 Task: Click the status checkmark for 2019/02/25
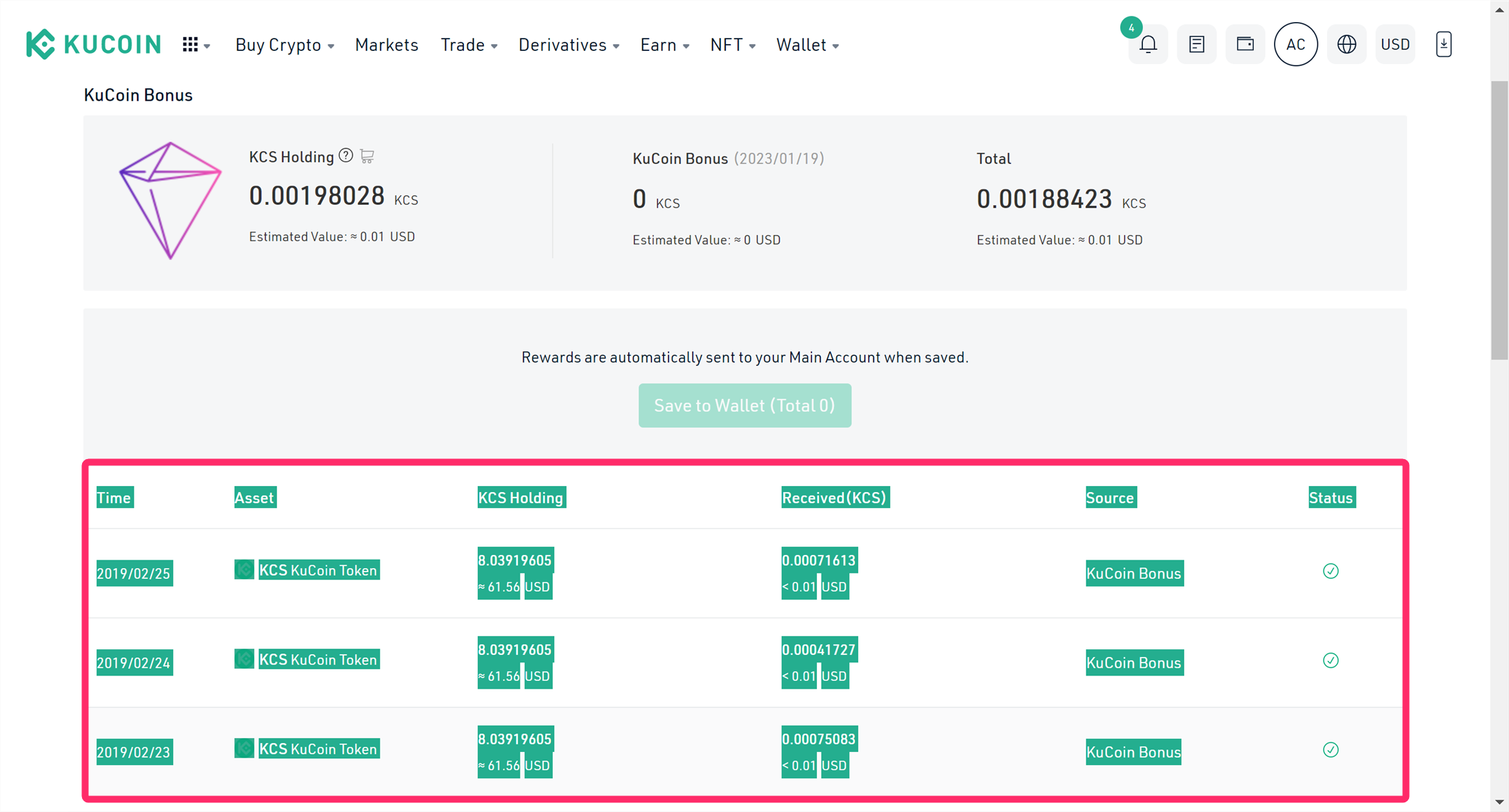point(1330,571)
